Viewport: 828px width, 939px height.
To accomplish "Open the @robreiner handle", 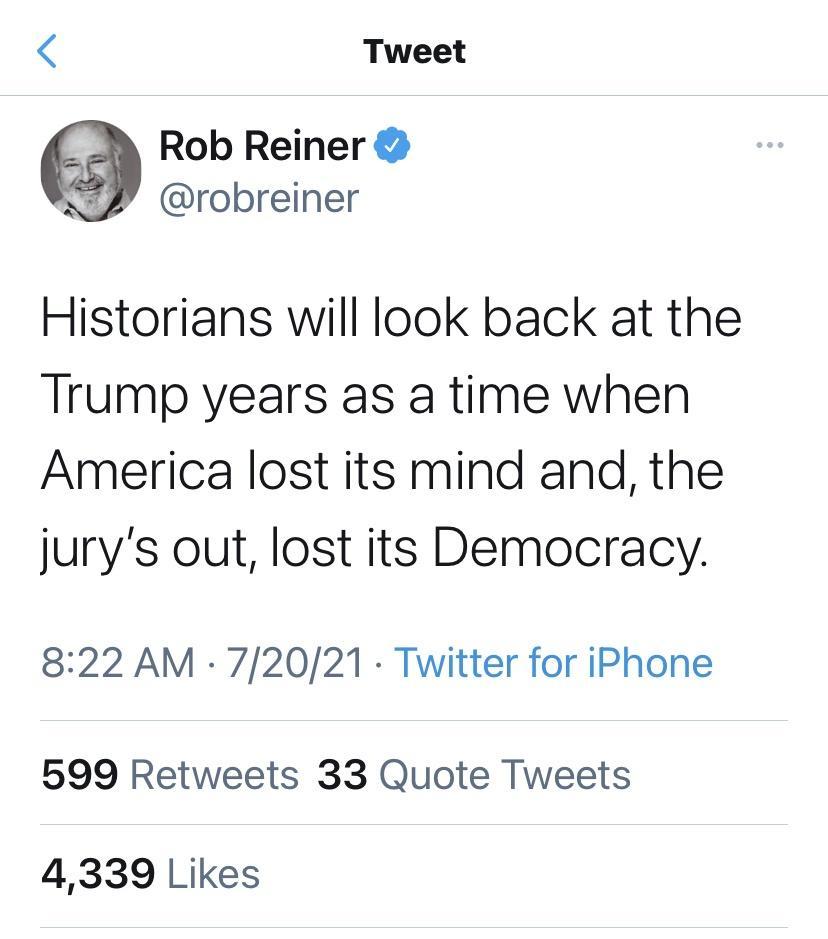I will [258, 198].
